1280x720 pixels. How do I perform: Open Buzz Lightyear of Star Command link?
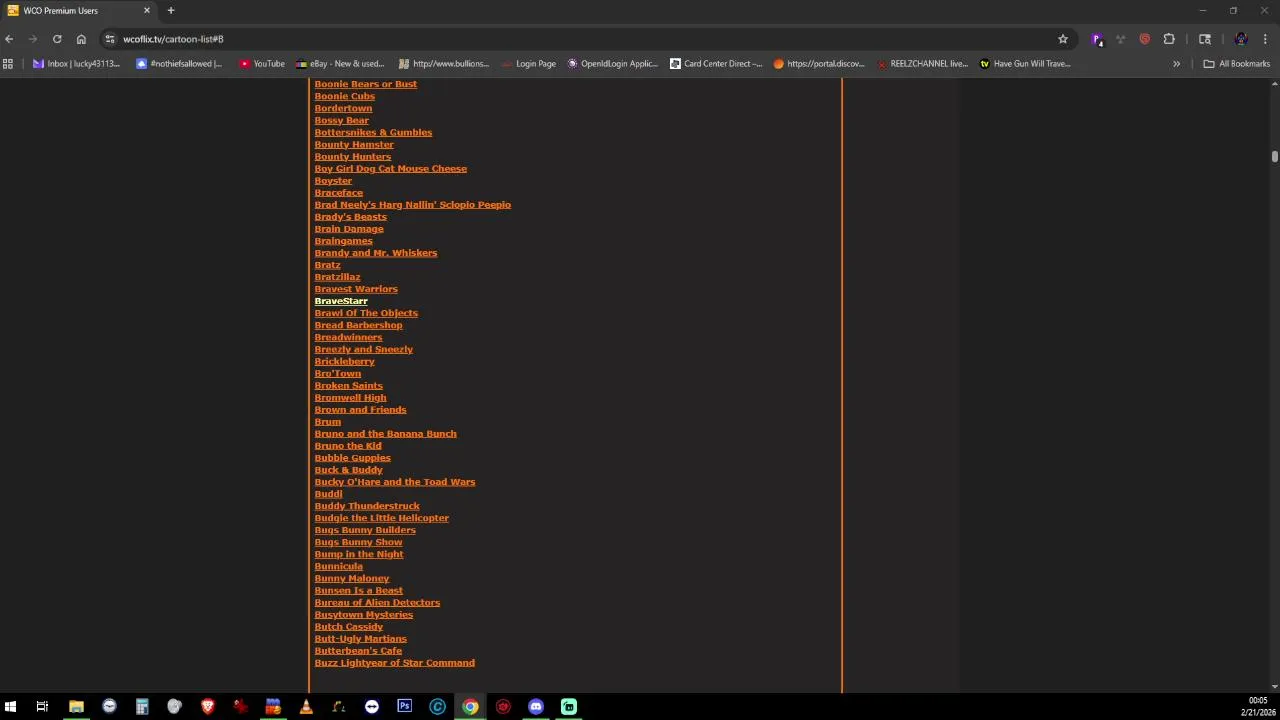pos(394,663)
